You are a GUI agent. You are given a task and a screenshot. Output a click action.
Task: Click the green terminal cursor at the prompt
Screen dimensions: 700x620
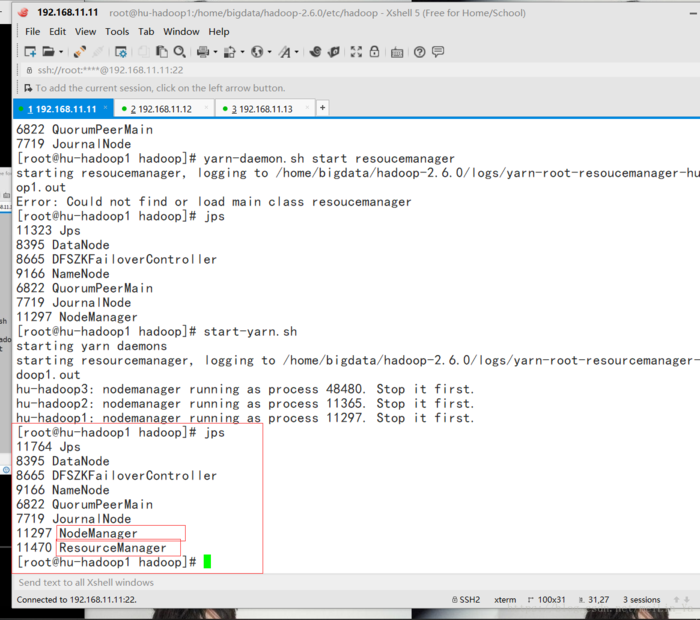(x=207, y=562)
